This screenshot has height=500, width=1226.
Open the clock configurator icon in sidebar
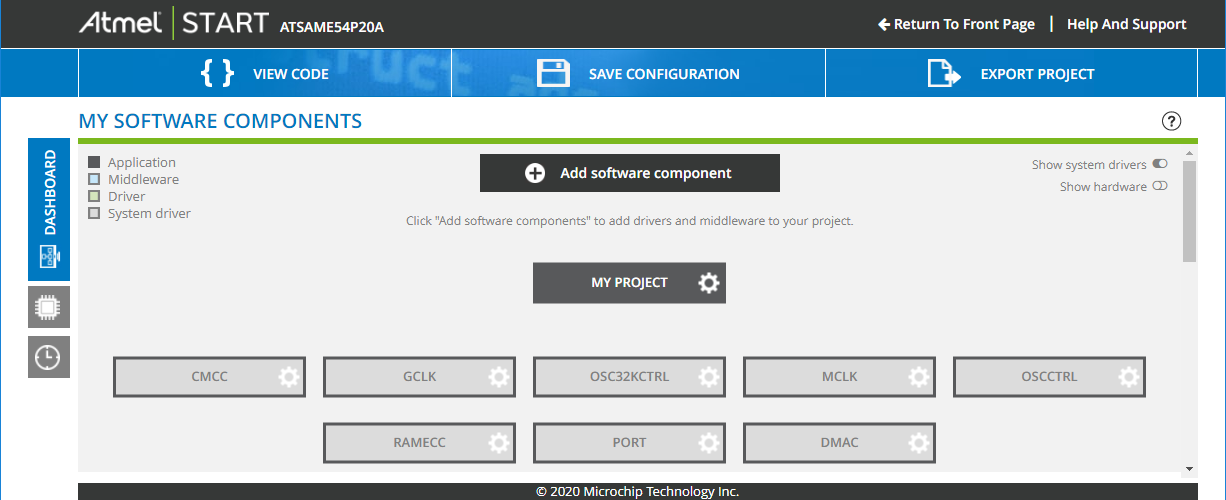pyautogui.click(x=48, y=357)
